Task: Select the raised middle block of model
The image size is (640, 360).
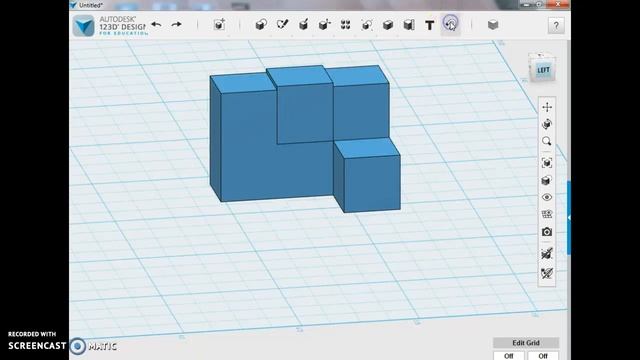Action: point(305,112)
